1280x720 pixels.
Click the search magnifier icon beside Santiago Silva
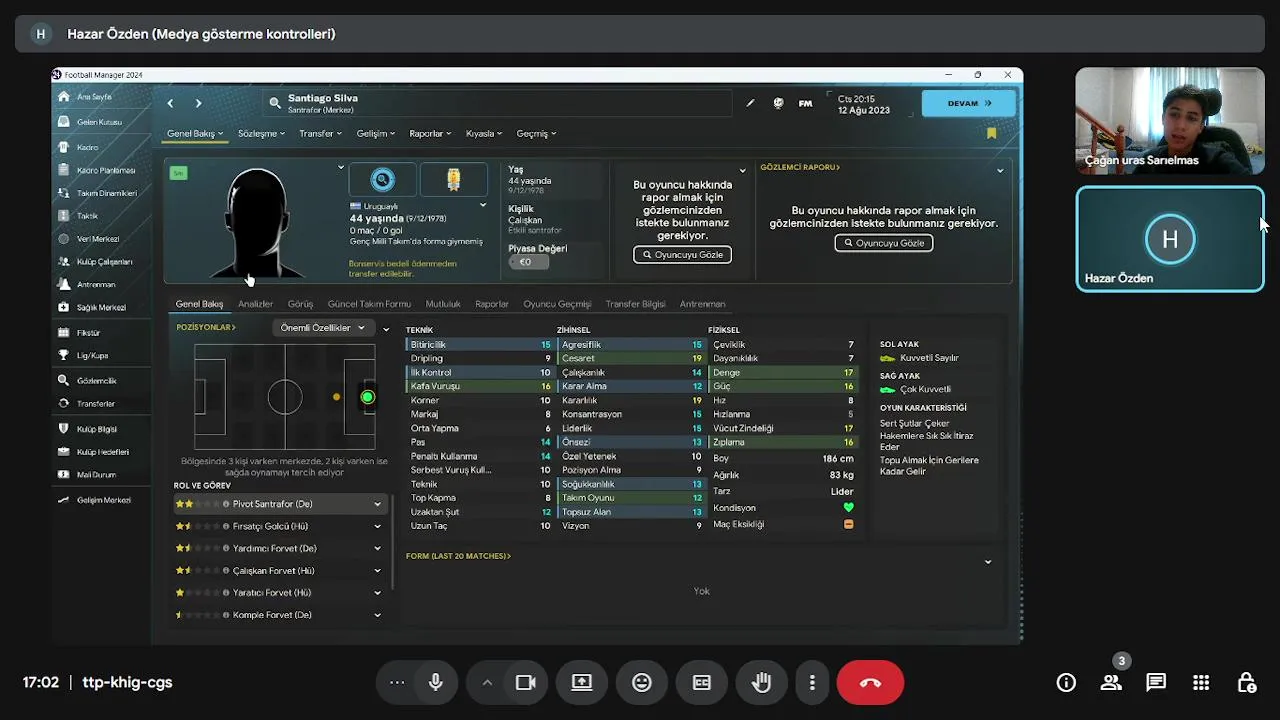pyautogui.click(x=275, y=103)
